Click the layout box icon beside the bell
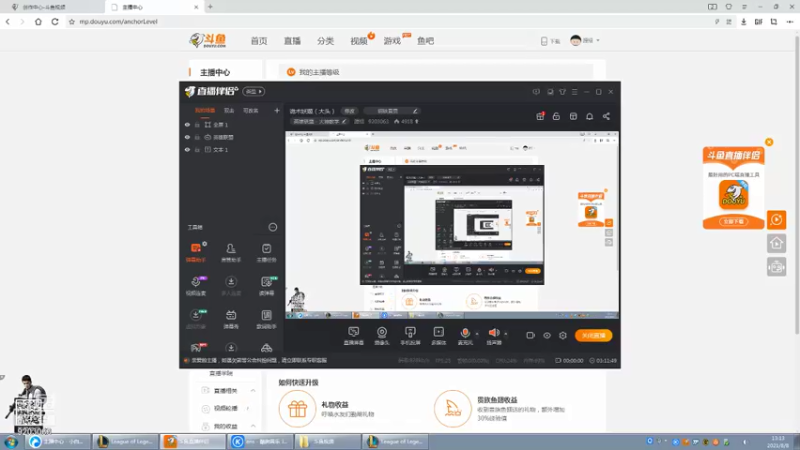Screen dimensions: 800x450 (x=573, y=116)
